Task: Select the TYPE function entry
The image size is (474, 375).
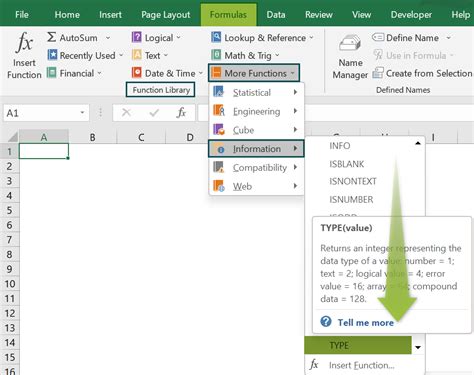Action: click(358, 345)
